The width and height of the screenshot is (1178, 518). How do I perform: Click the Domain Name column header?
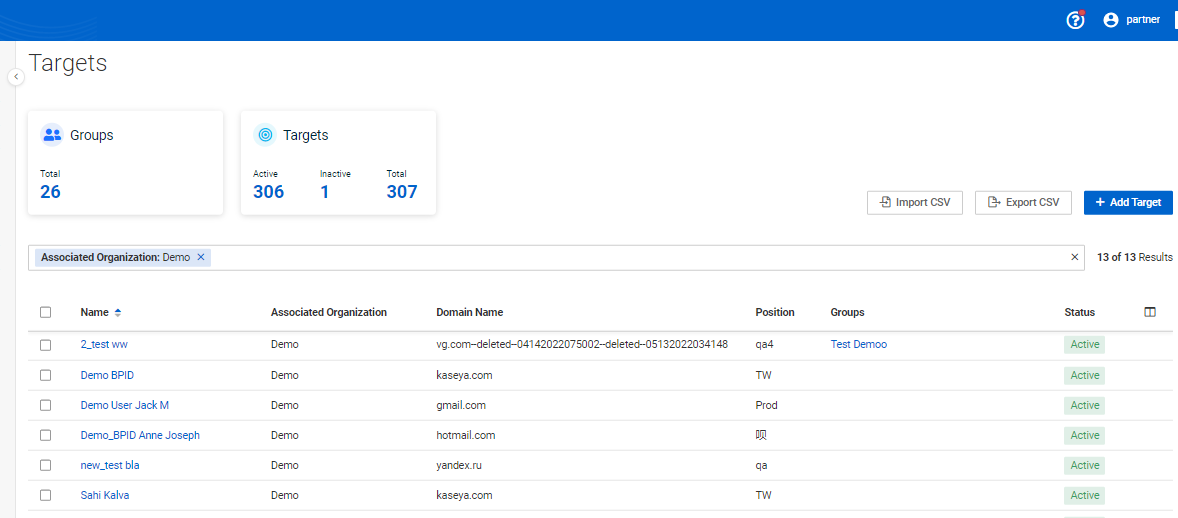pos(470,312)
